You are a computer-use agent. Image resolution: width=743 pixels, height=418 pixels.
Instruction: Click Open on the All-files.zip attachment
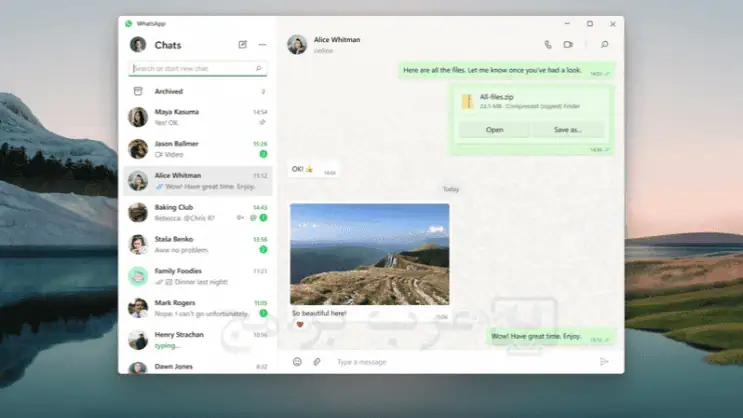click(494, 129)
